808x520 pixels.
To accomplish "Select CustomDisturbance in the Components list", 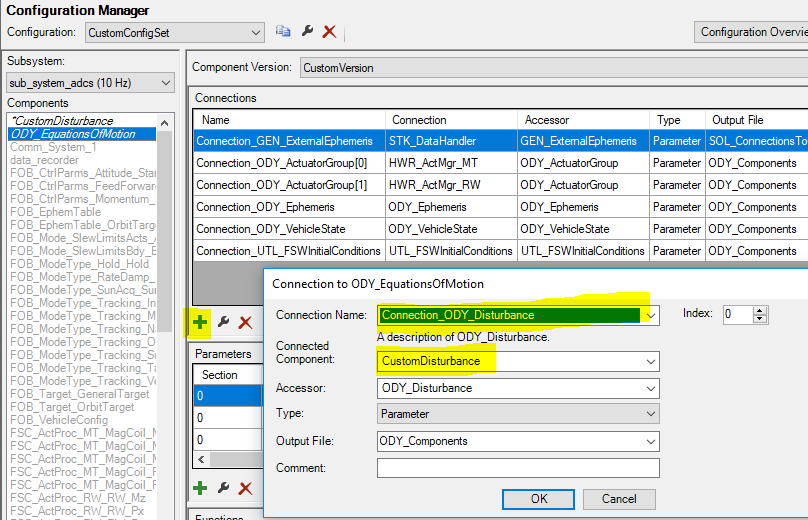I will (x=62, y=121).
